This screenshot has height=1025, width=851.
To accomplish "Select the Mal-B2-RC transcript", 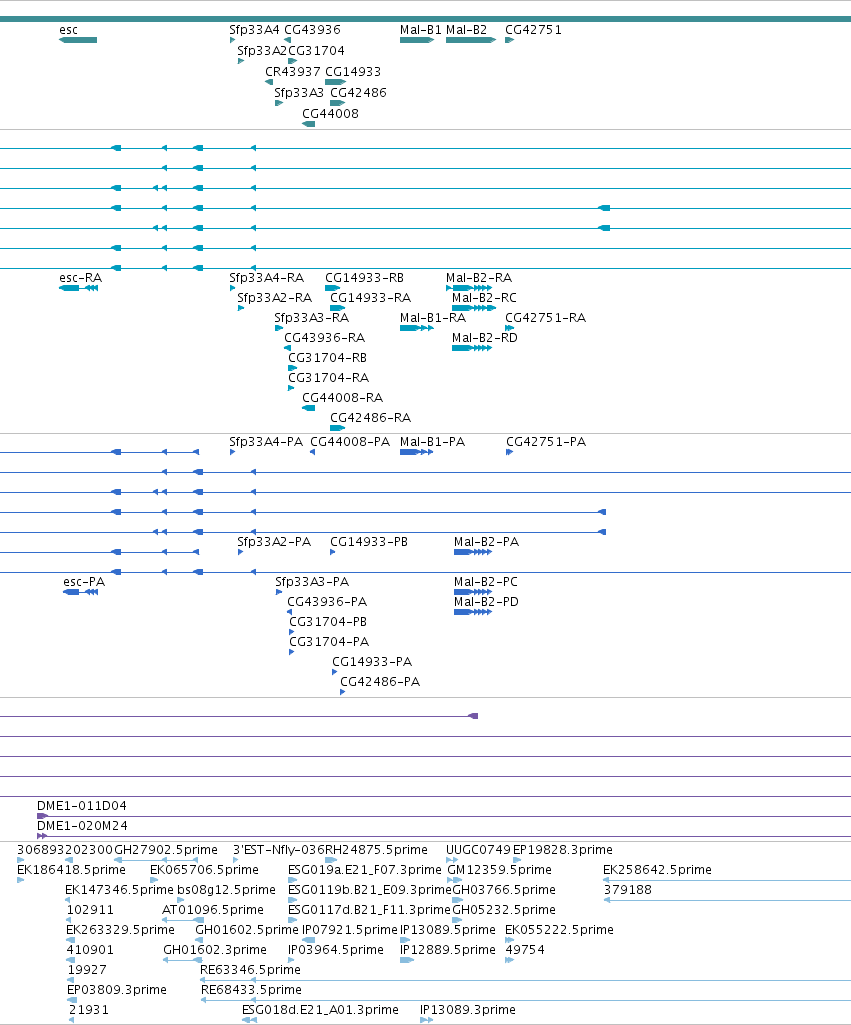I will [484, 298].
